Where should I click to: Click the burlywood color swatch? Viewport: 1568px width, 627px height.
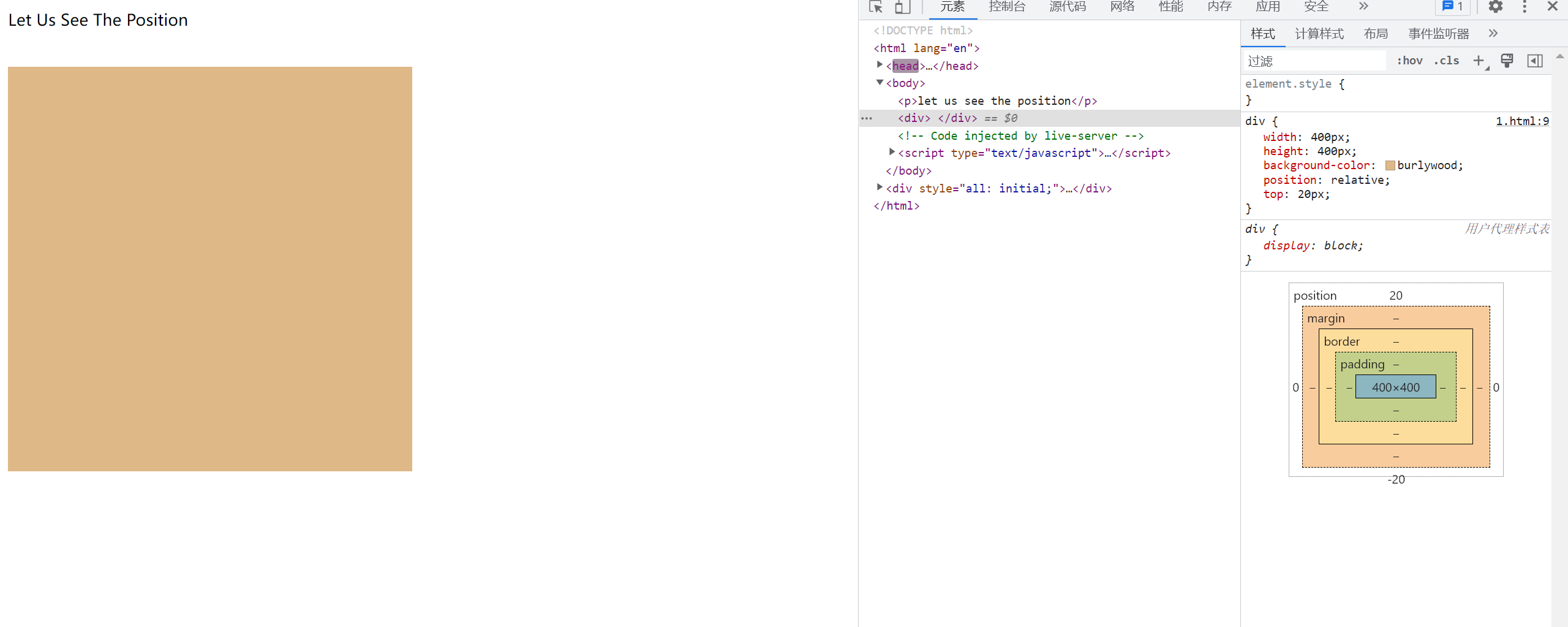[x=1390, y=165]
